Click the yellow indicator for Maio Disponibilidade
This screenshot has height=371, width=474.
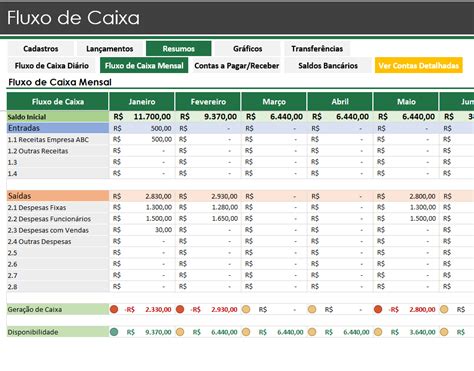(x=378, y=332)
